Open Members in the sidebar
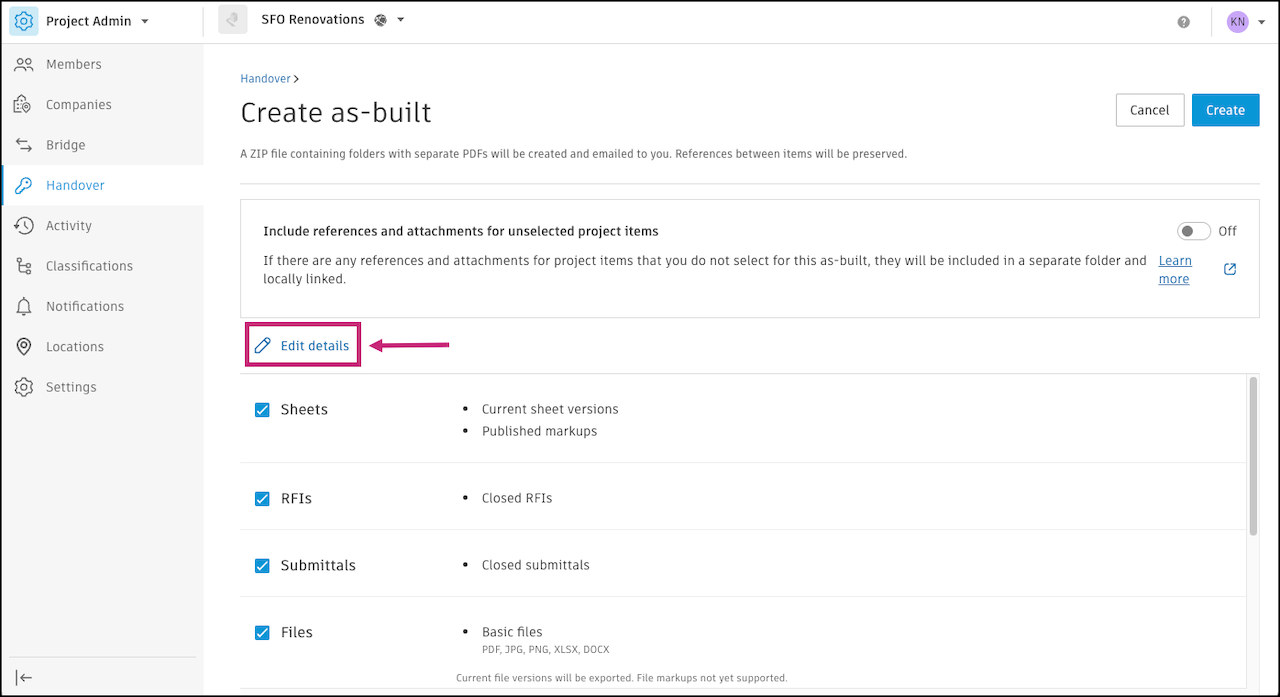1280x697 pixels. (x=73, y=64)
